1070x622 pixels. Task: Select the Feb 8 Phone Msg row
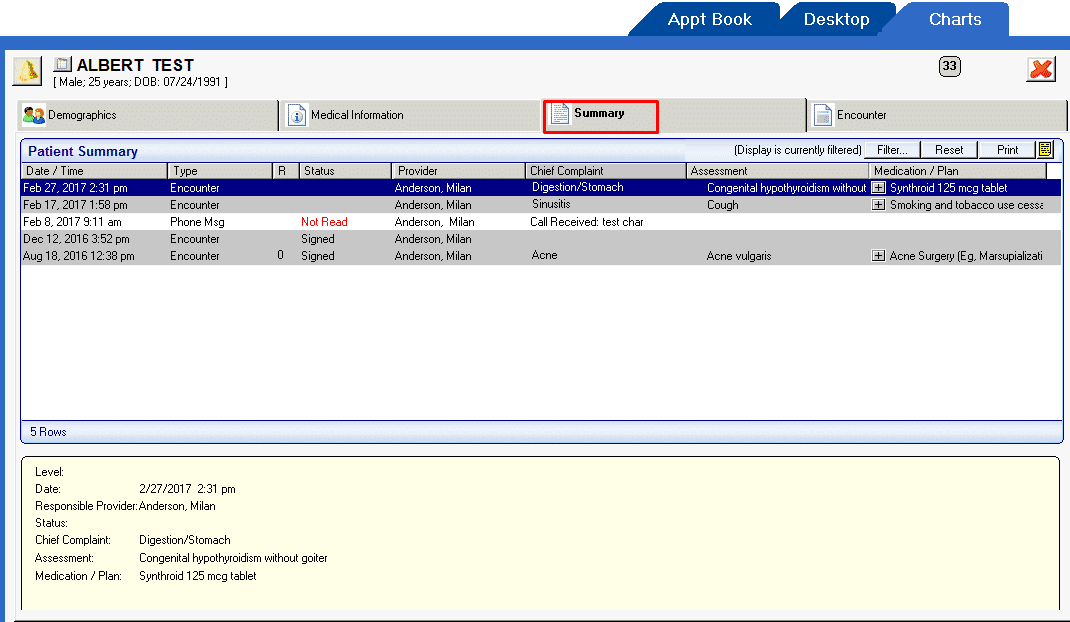click(300, 221)
